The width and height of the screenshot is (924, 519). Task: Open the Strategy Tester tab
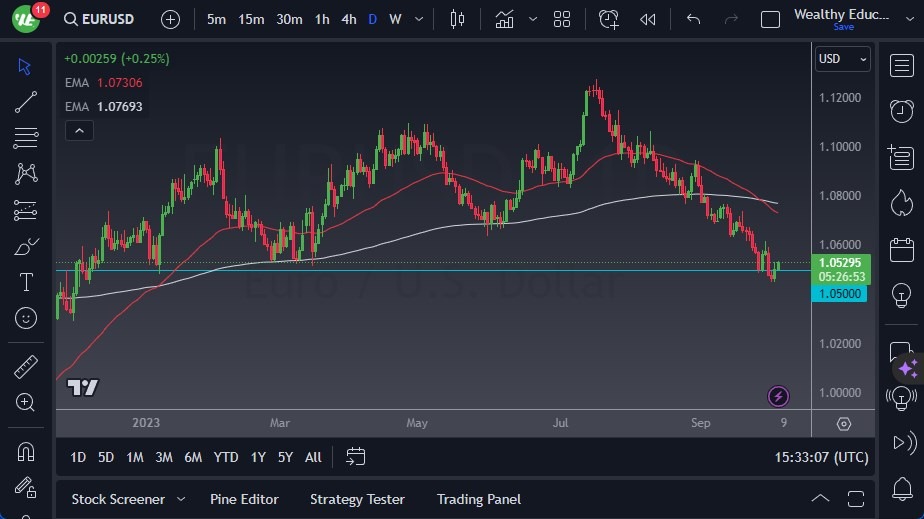(x=357, y=499)
